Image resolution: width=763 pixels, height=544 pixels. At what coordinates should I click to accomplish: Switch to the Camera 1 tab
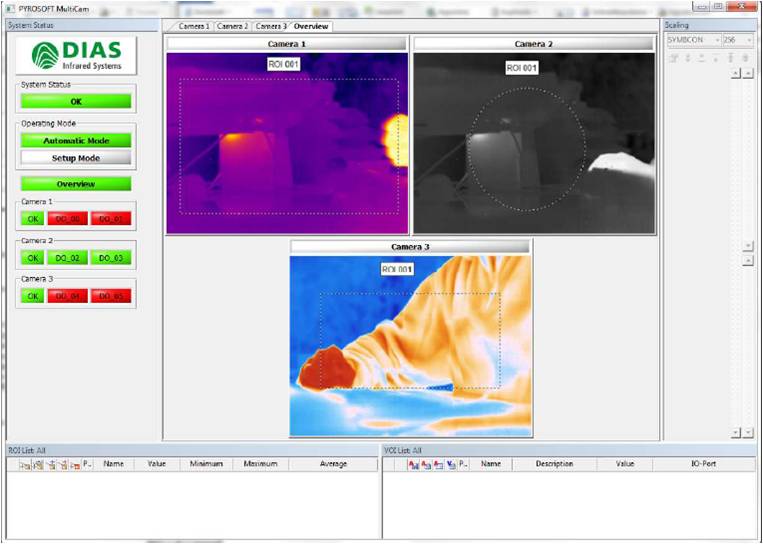coord(194,26)
